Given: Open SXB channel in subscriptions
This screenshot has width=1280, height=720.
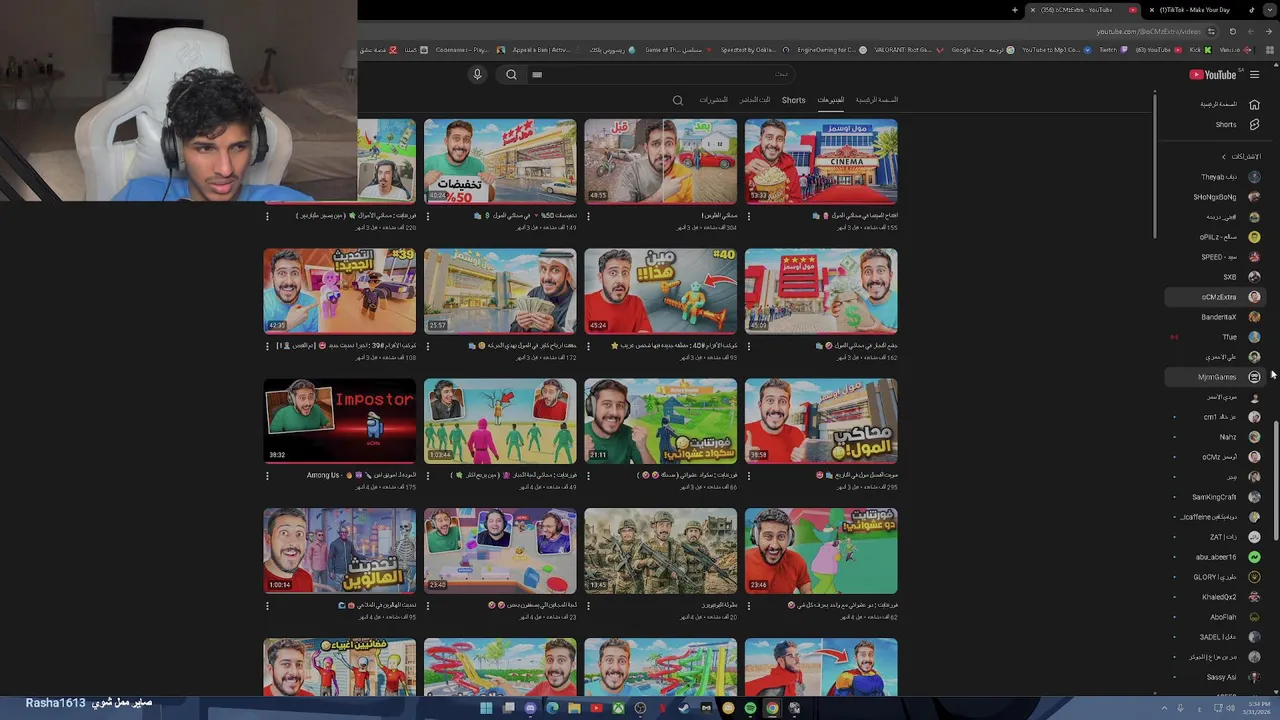Looking at the screenshot, I should 1215,277.
